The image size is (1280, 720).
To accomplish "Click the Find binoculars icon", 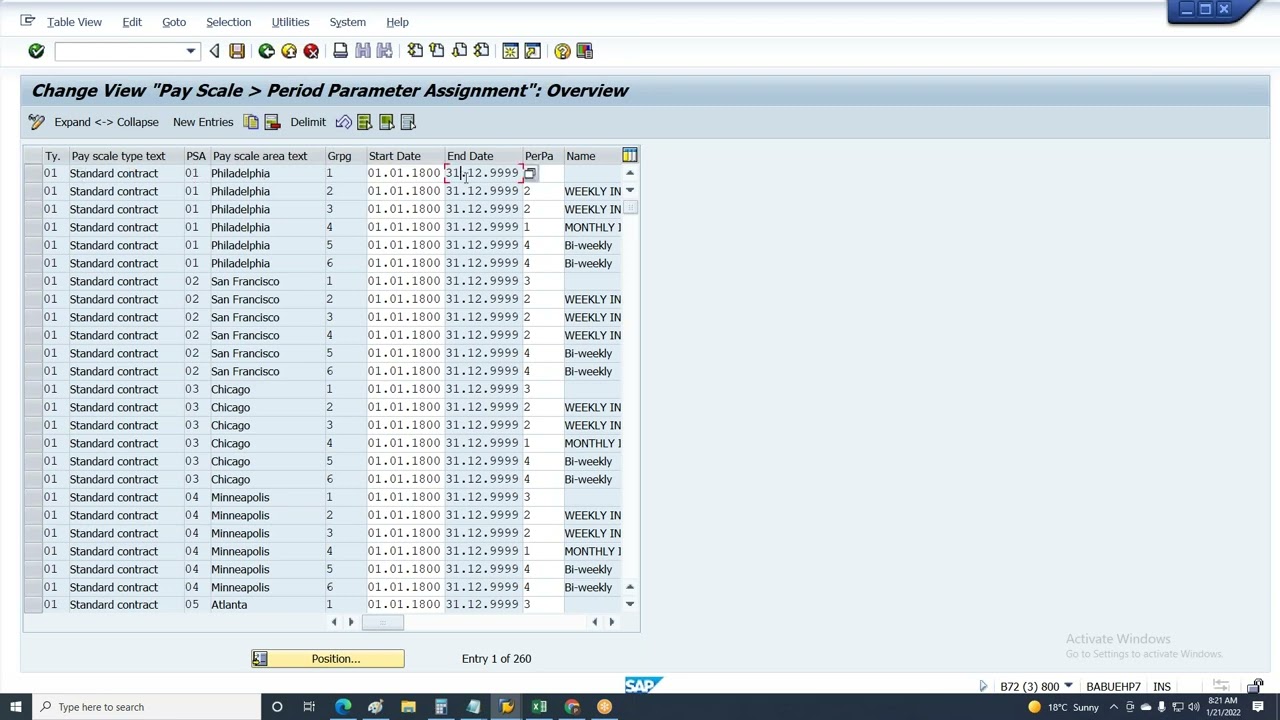I will 363,51.
